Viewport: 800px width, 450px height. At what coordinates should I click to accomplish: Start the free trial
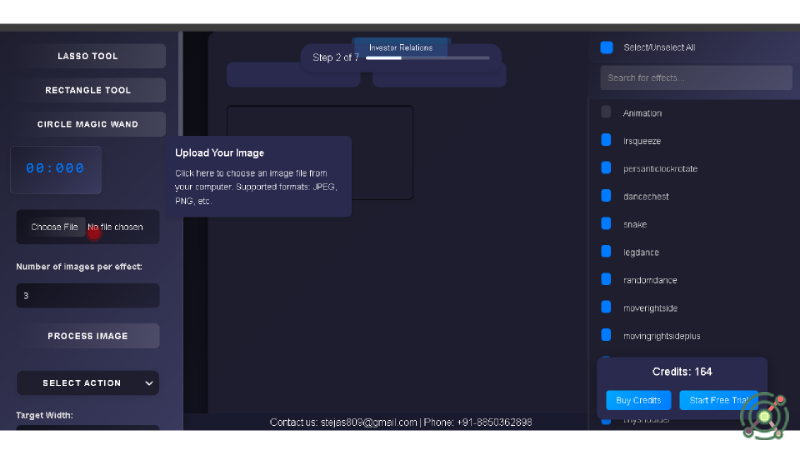(718, 400)
